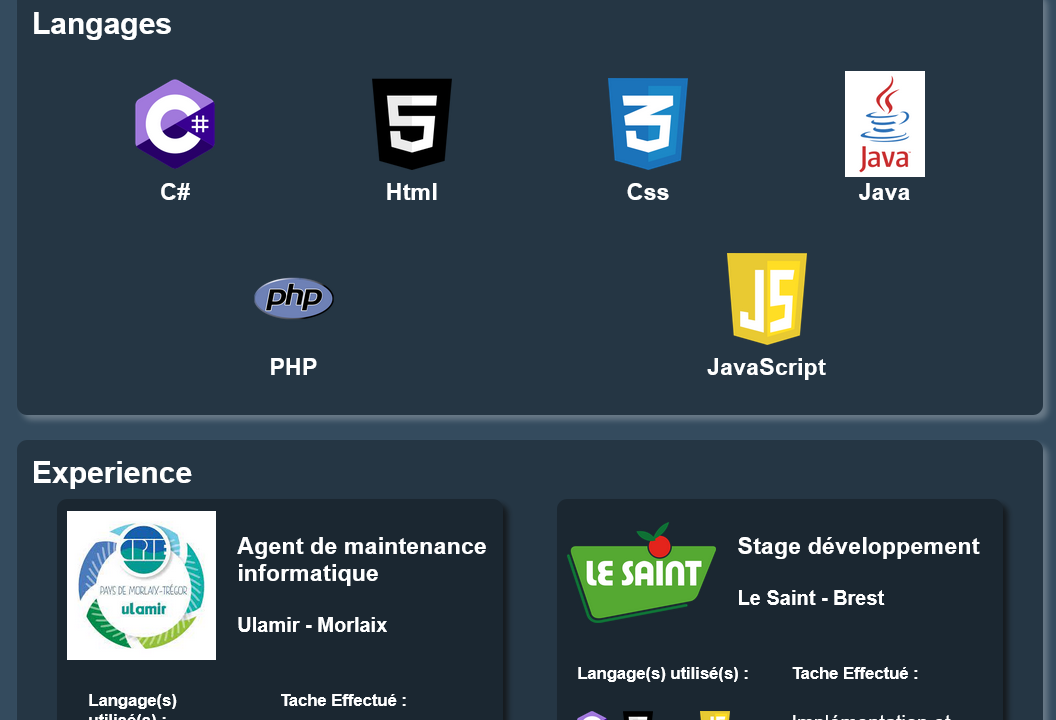Click the "Le Saint - Brest" text

(x=811, y=598)
